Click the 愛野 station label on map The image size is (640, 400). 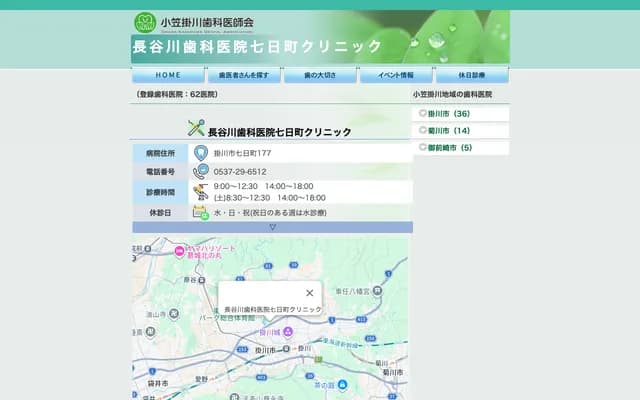click(201, 379)
